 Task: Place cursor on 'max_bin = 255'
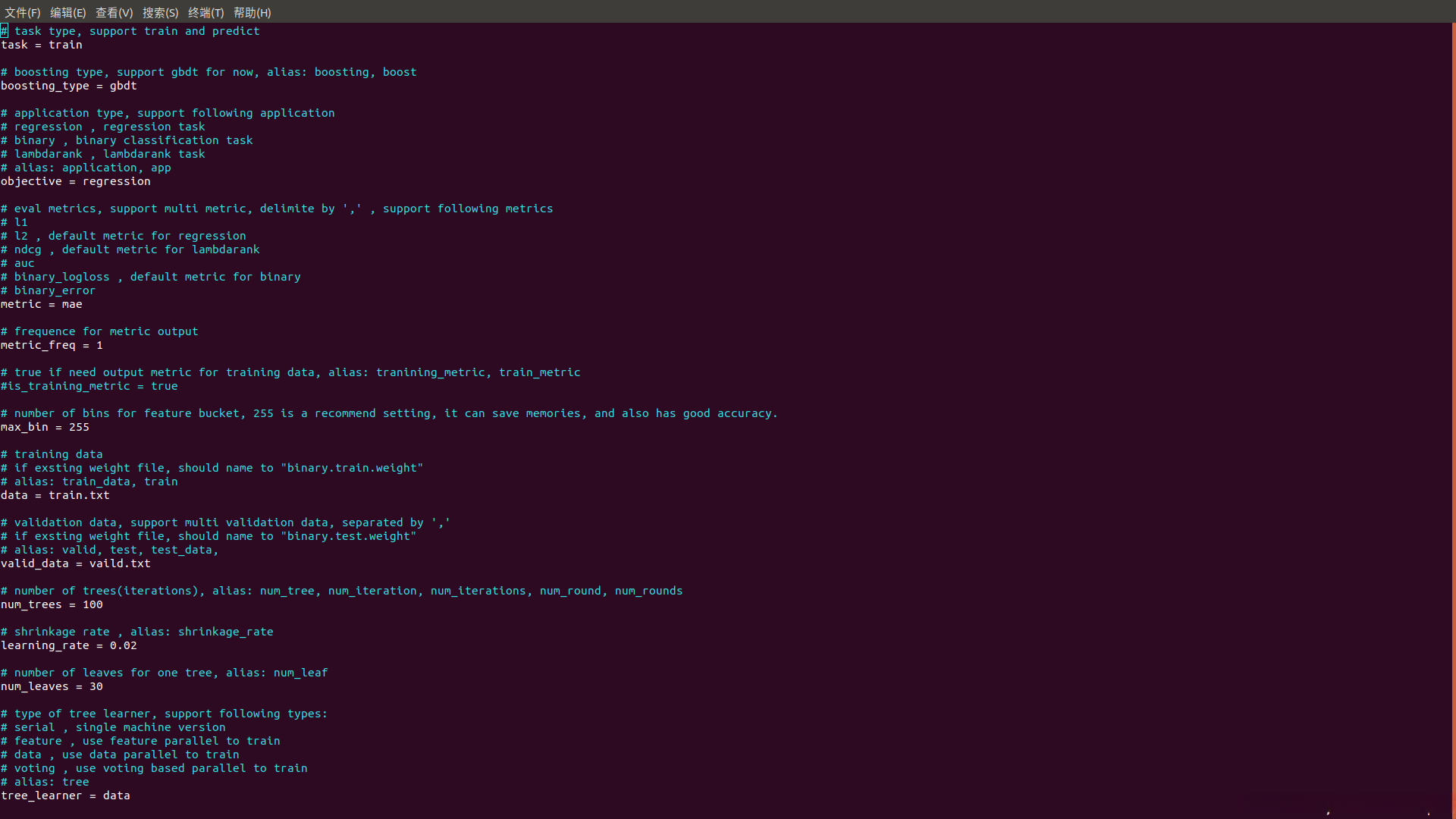click(x=45, y=427)
